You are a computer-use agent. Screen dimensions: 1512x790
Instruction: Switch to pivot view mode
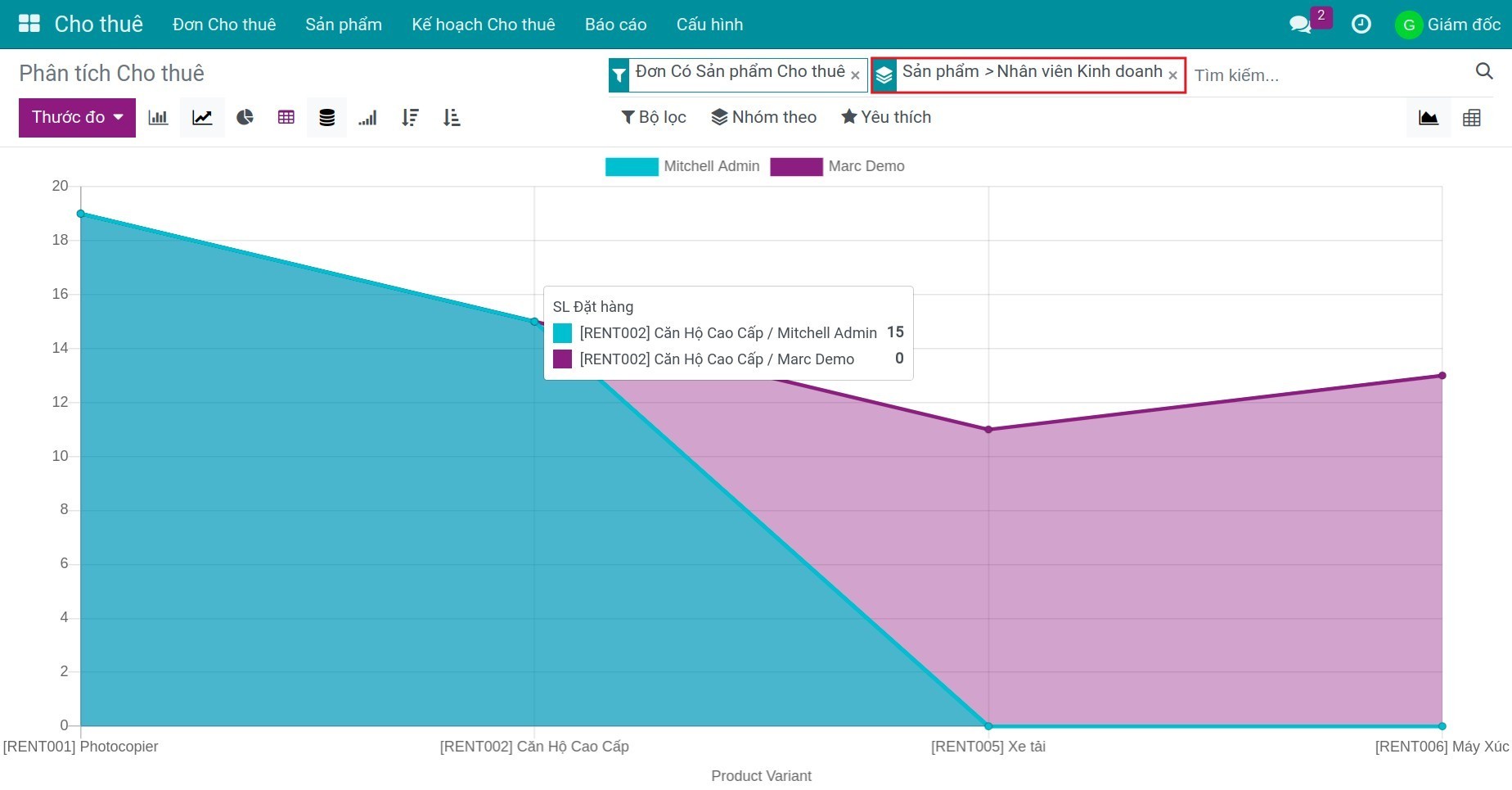pos(1472,118)
